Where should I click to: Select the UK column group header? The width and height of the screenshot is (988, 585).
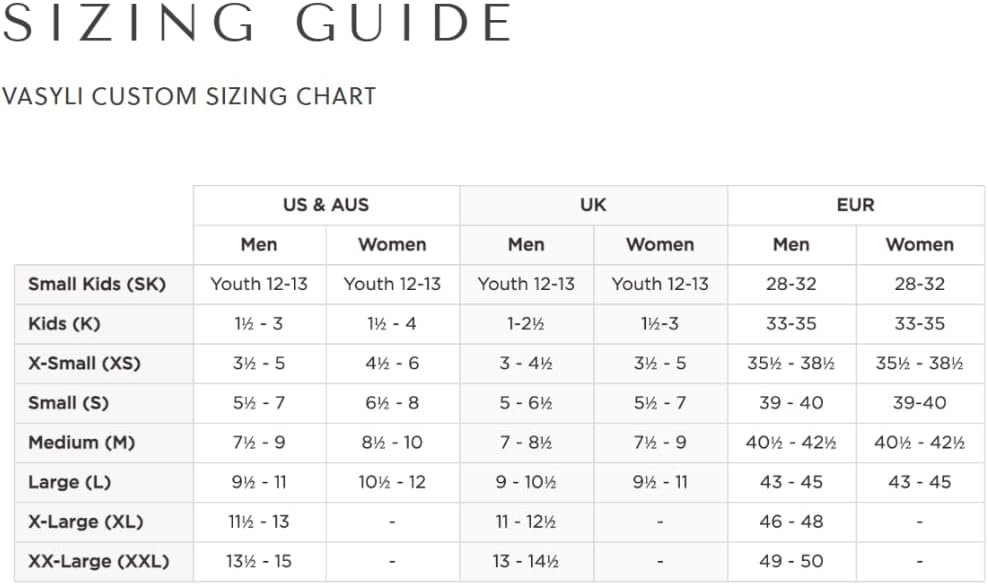click(x=594, y=205)
